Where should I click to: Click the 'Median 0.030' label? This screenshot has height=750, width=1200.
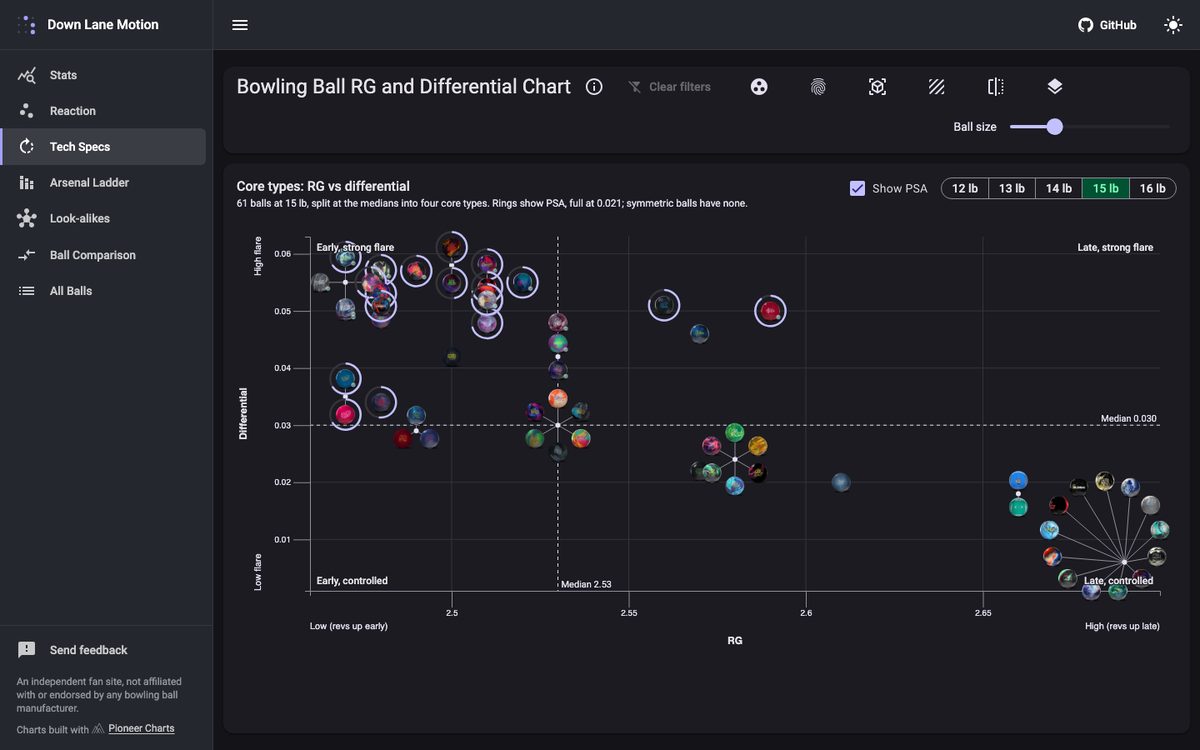[x=1129, y=418]
